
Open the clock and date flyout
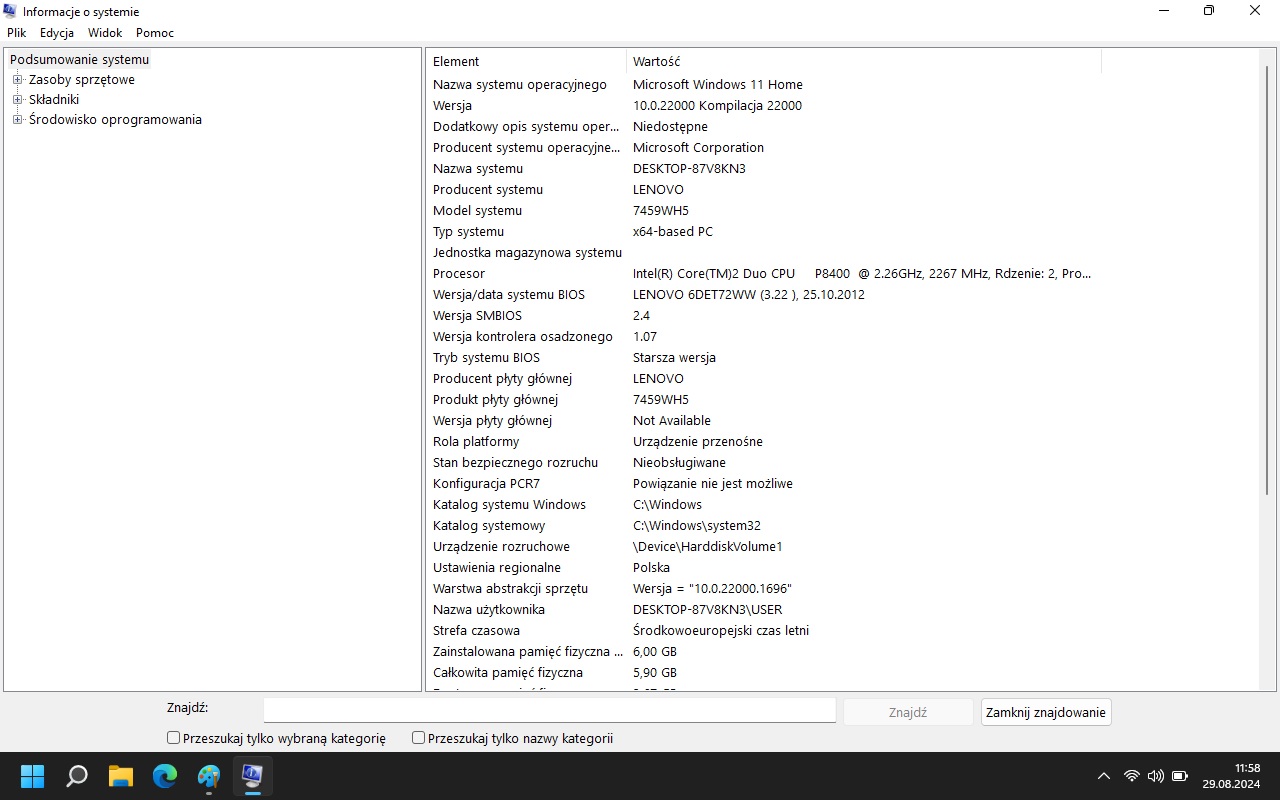(1231, 775)
